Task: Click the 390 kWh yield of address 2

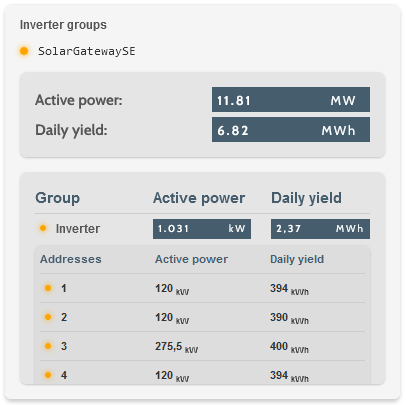Action: tap(289, 318)
